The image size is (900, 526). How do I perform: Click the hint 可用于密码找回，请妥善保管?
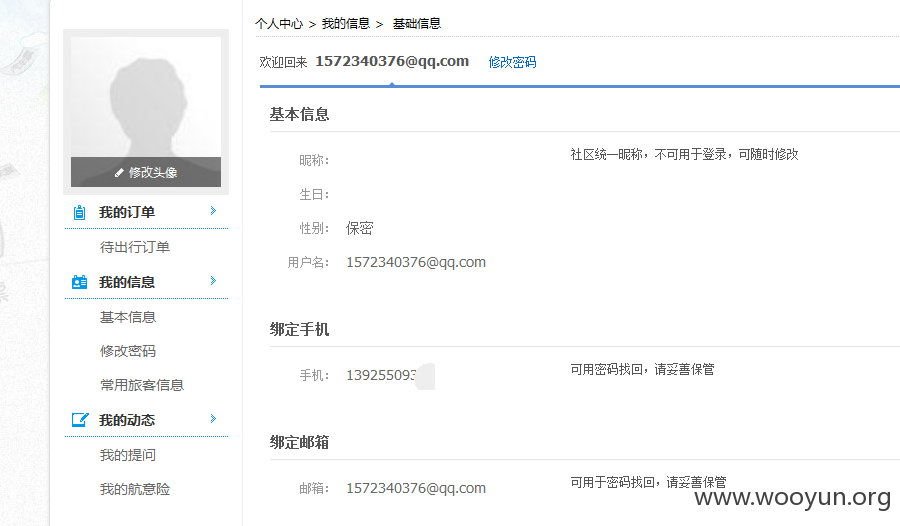tap(649, 482)
